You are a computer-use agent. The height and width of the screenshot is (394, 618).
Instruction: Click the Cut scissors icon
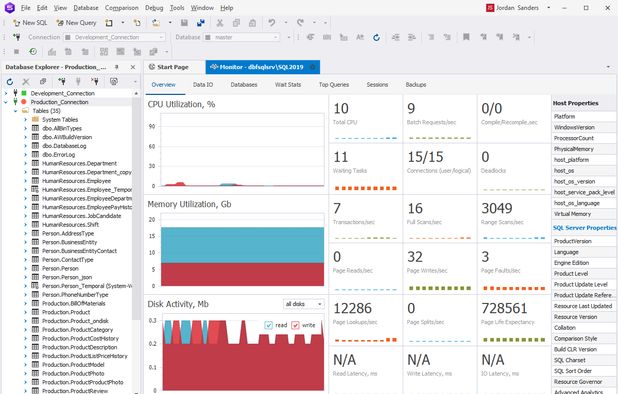click(220, 23)
